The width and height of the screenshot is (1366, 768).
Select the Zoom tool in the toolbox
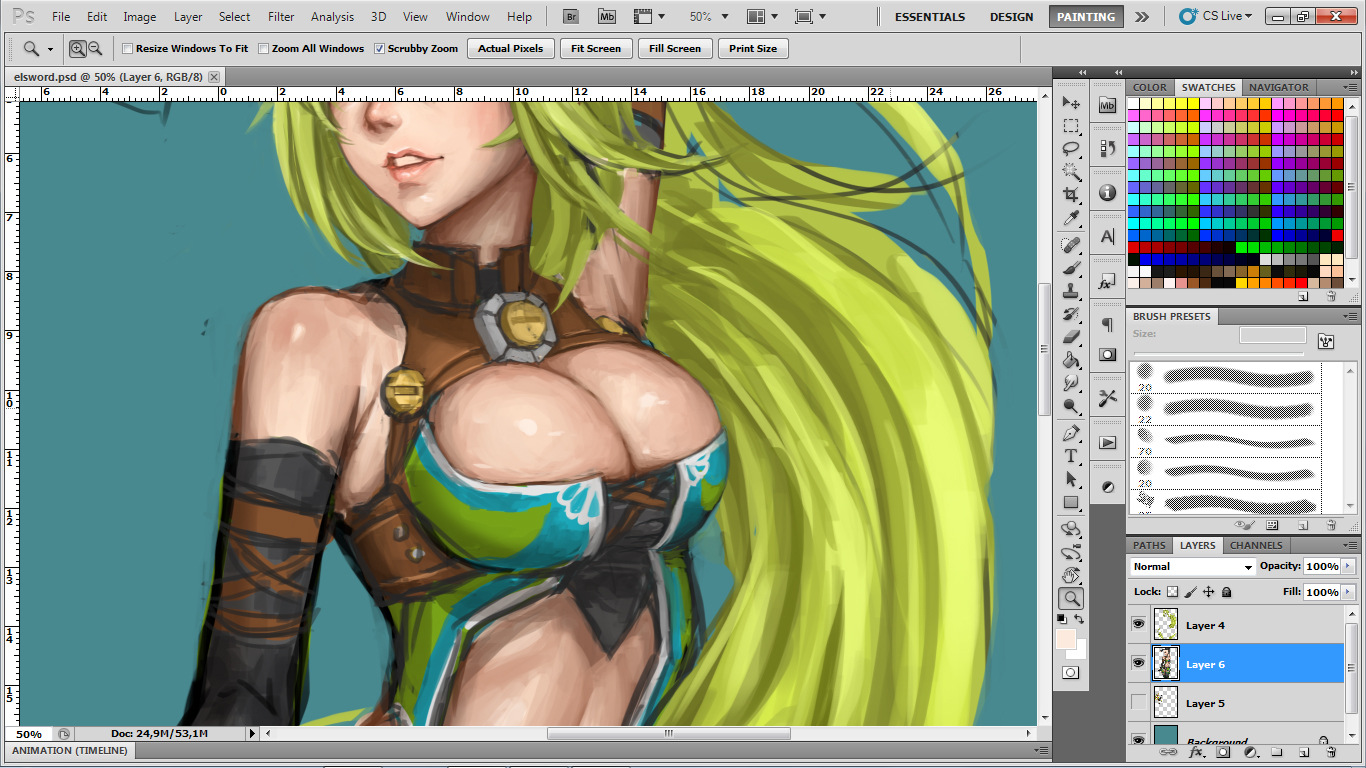click(x=1071, y=598)
